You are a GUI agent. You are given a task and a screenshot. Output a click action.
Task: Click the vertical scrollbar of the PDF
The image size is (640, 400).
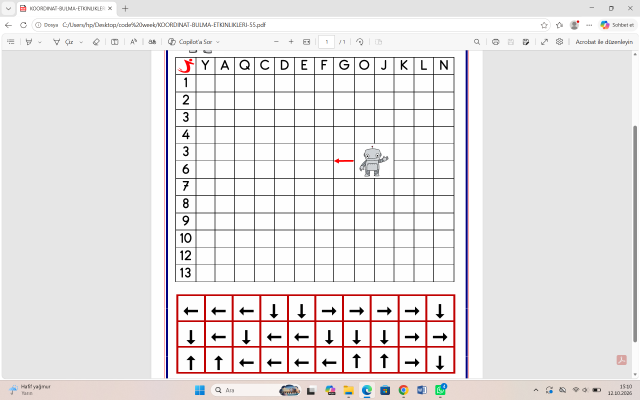(635, 233)
